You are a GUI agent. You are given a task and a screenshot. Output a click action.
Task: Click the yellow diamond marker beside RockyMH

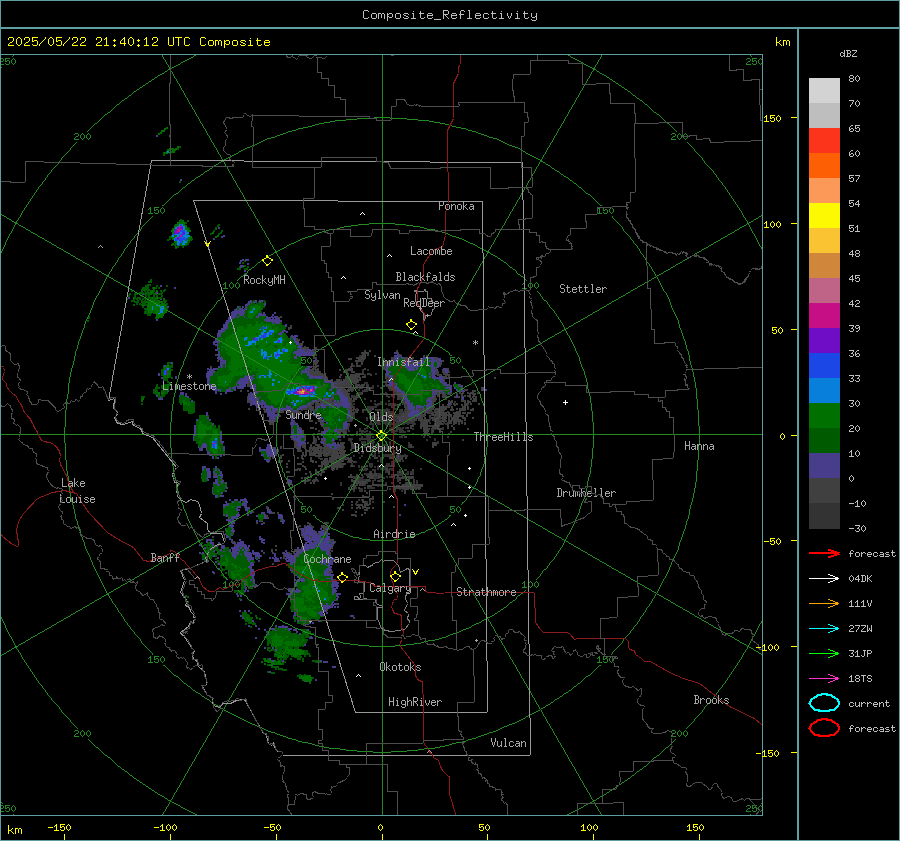267,261
